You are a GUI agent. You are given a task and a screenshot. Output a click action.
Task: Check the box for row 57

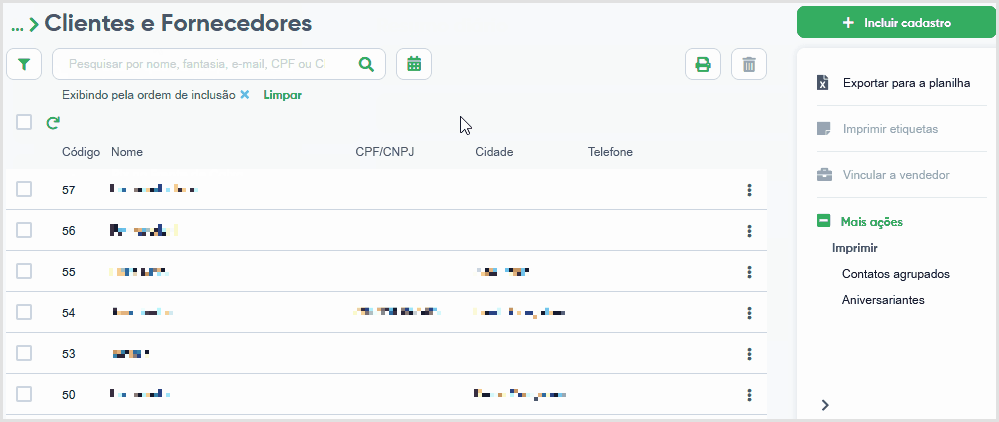pyautogui.click(x=24, y=189)
